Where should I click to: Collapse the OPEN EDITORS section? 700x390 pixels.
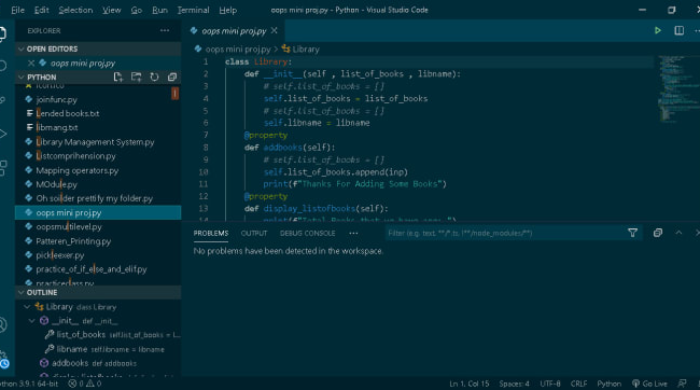pyautogui.click(x=21, y=49)
